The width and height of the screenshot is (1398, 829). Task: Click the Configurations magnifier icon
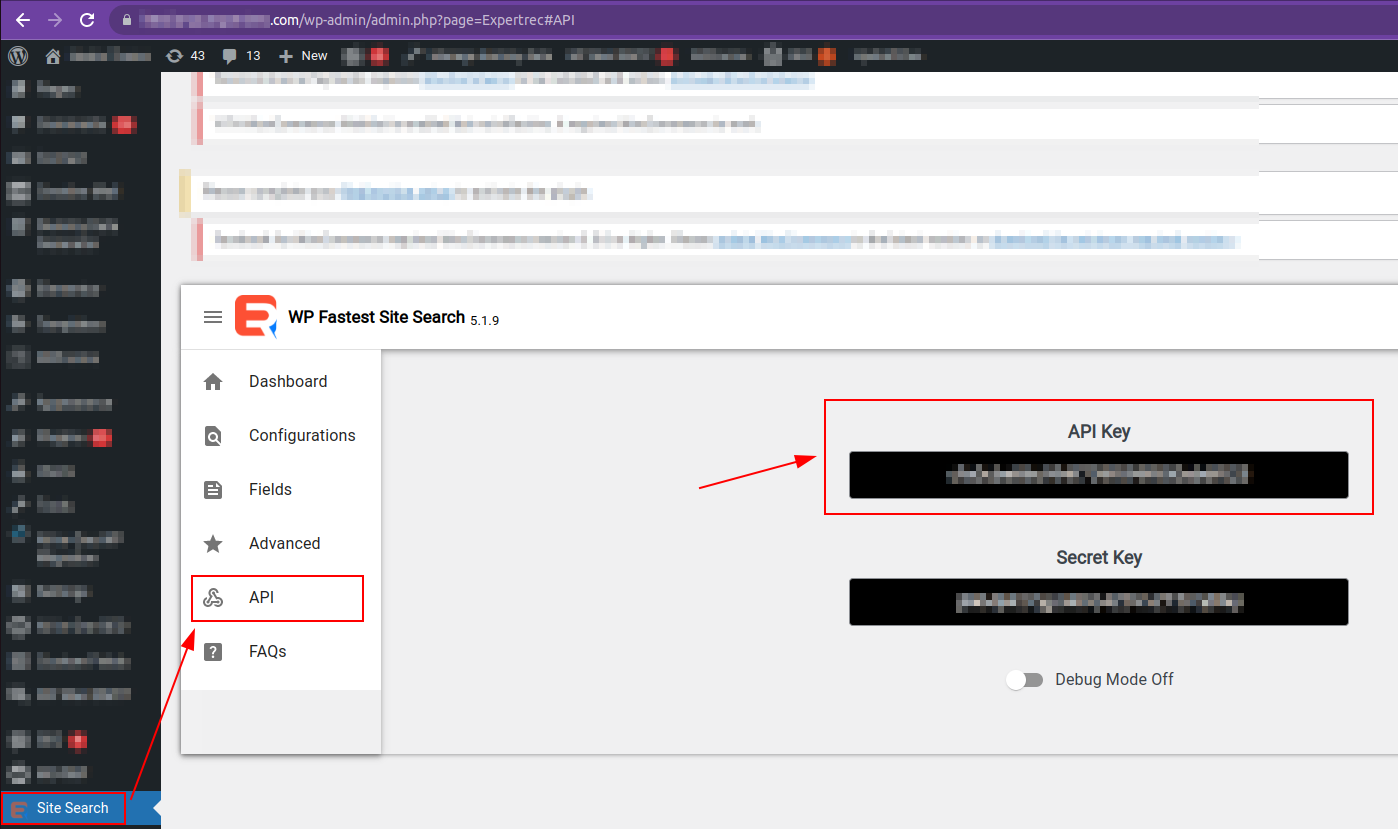pyautogui.click(x=212, y=435)
